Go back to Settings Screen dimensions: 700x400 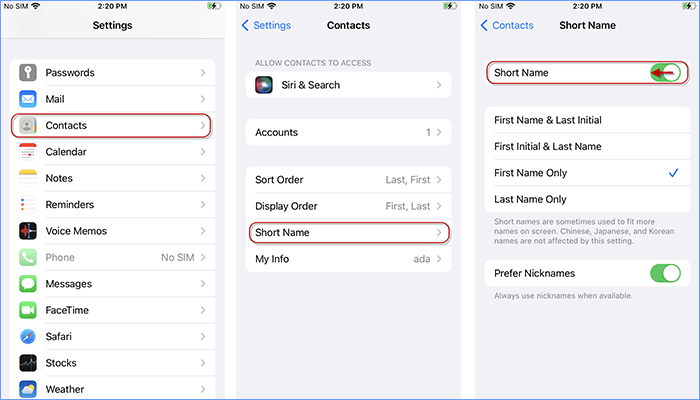pyautogui.click(x=267, y=25)
